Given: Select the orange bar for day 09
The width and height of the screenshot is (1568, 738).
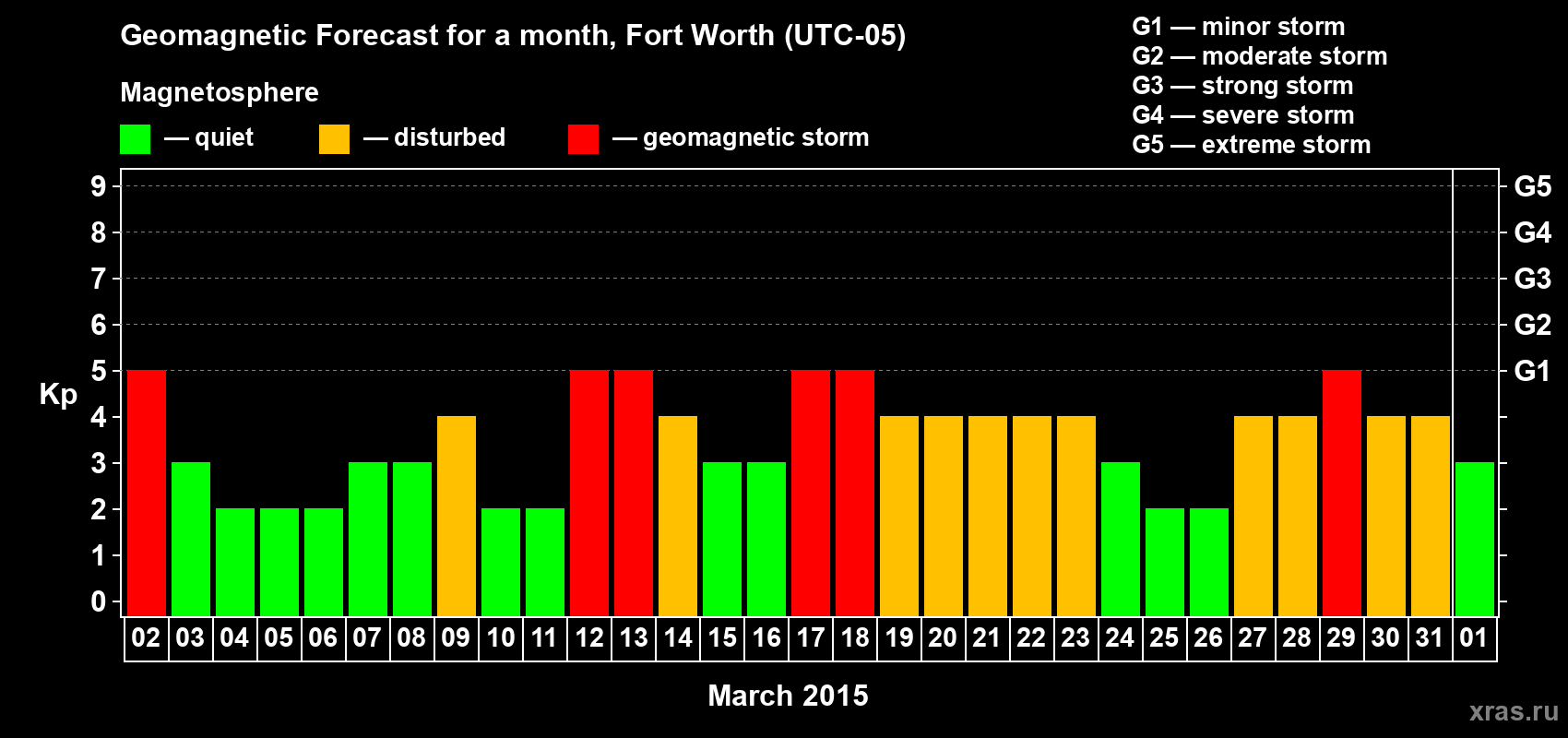Looking at the screenshot, I should point(457,517).
